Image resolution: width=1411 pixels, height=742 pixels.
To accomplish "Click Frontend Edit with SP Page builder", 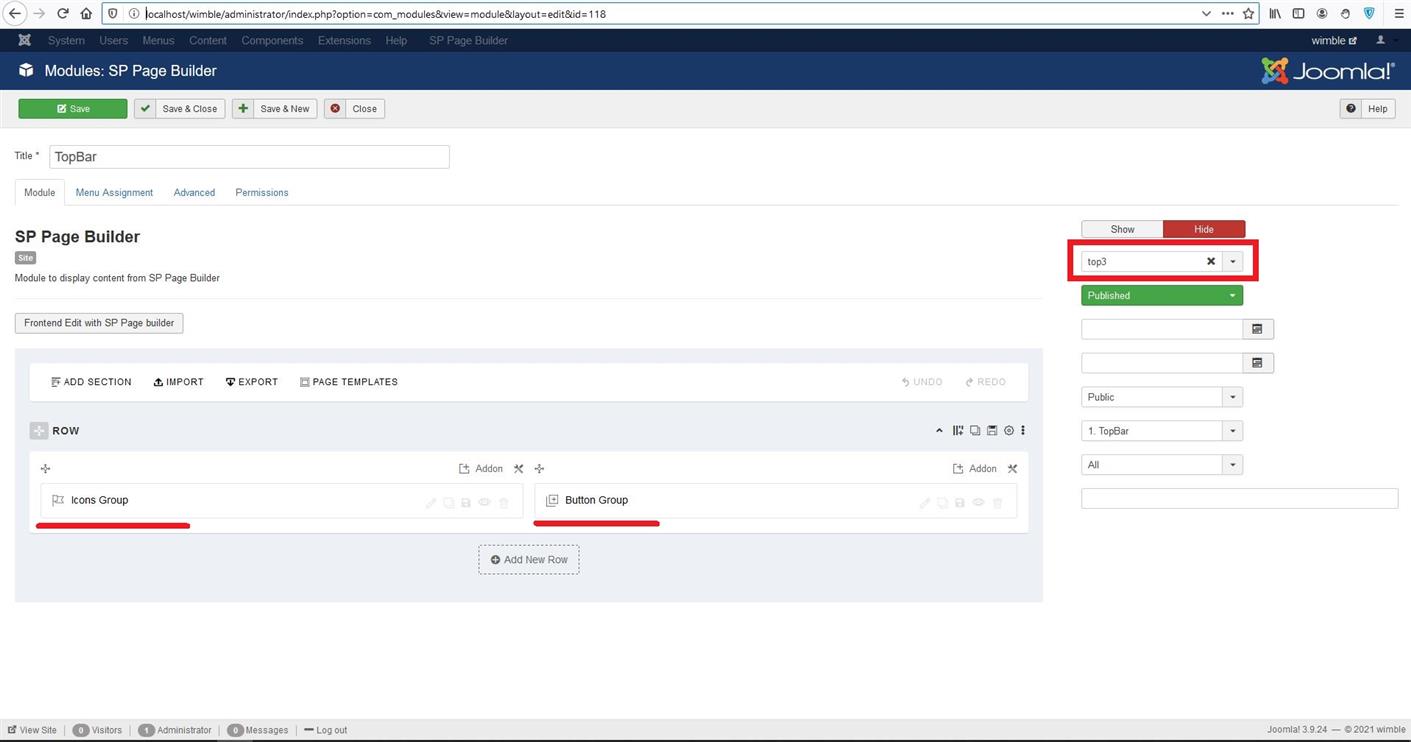I will (x=99, y=323).
